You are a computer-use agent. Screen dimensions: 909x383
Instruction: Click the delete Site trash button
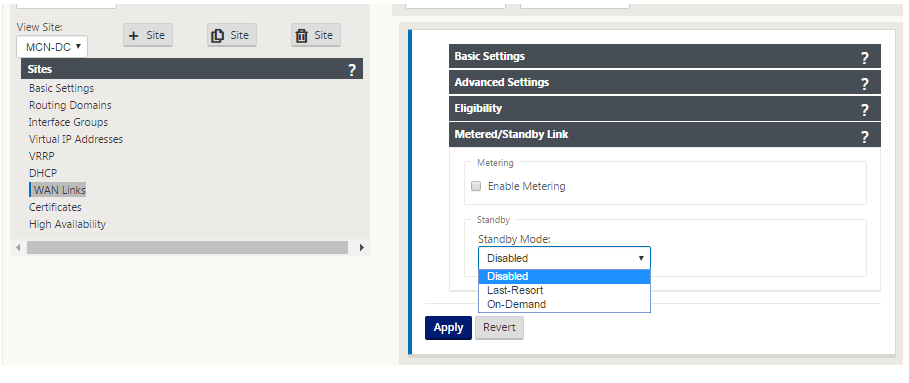pos(316,35)
